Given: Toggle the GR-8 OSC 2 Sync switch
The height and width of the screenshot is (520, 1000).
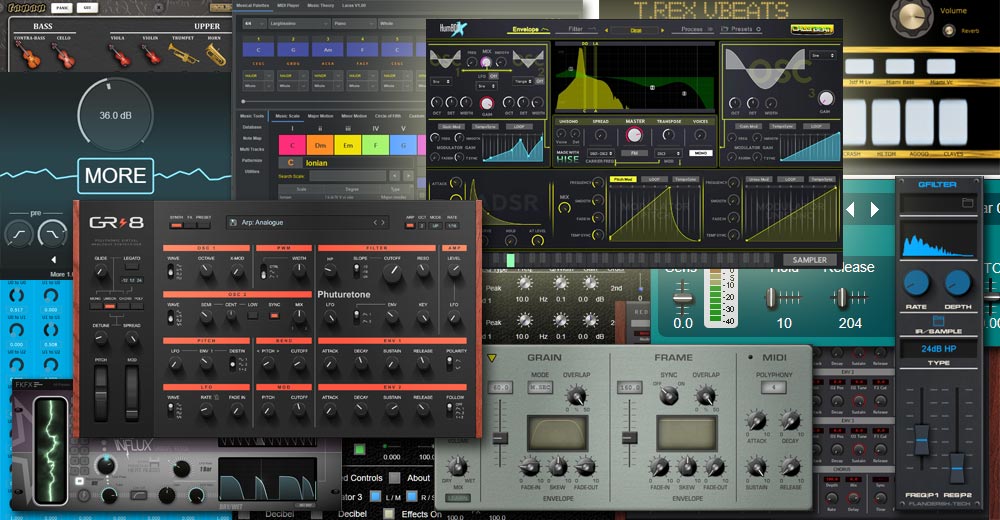Looking at the screenshot, I should pyautogui.click(x=275, y=317).
